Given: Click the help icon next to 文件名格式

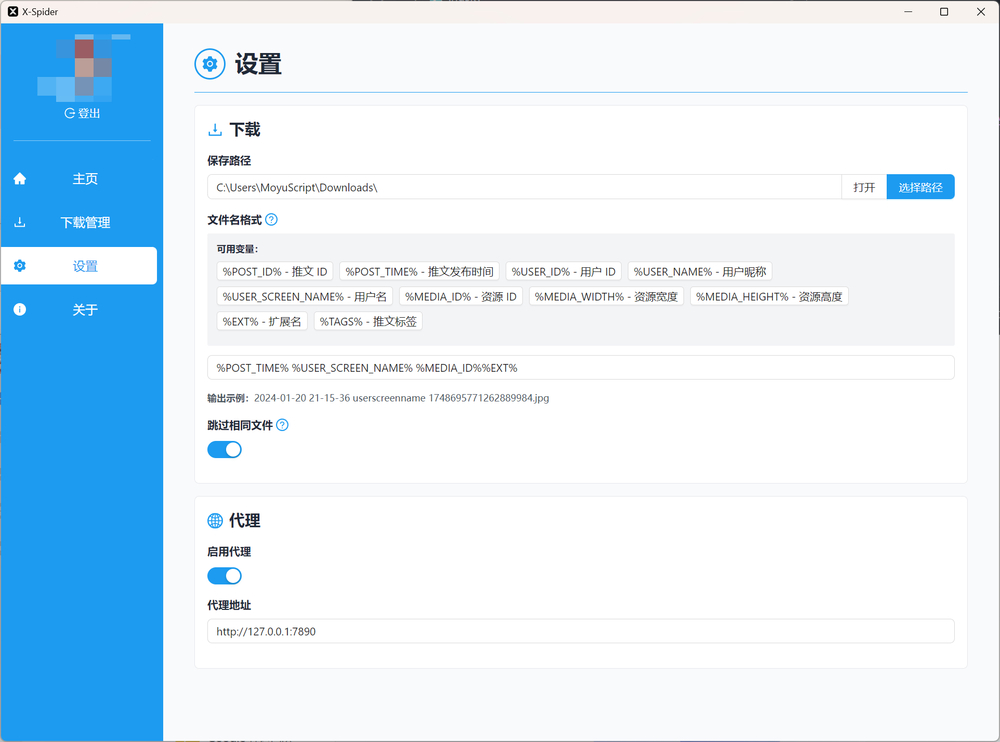Looking at the screenshot, I should pos(272,219).
